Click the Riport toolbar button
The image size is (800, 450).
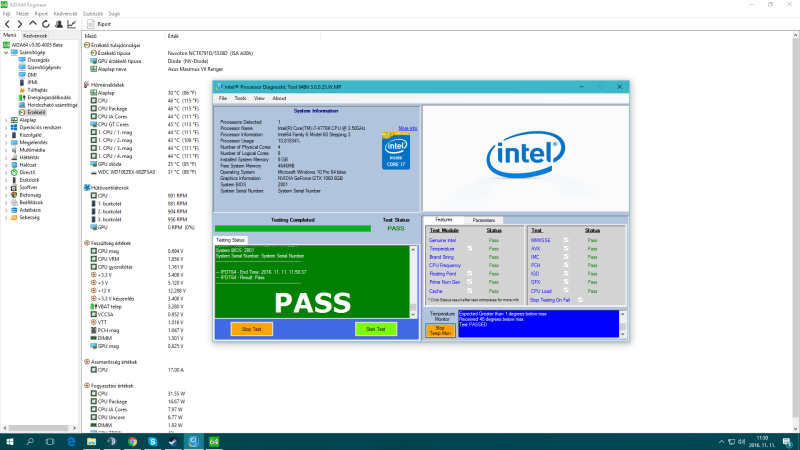pyautogui.click(x=99, y=24)
